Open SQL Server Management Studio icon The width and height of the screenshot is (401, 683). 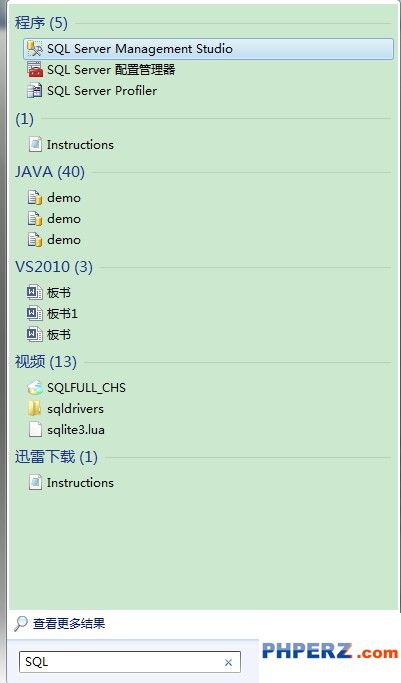tap(35, 48)
